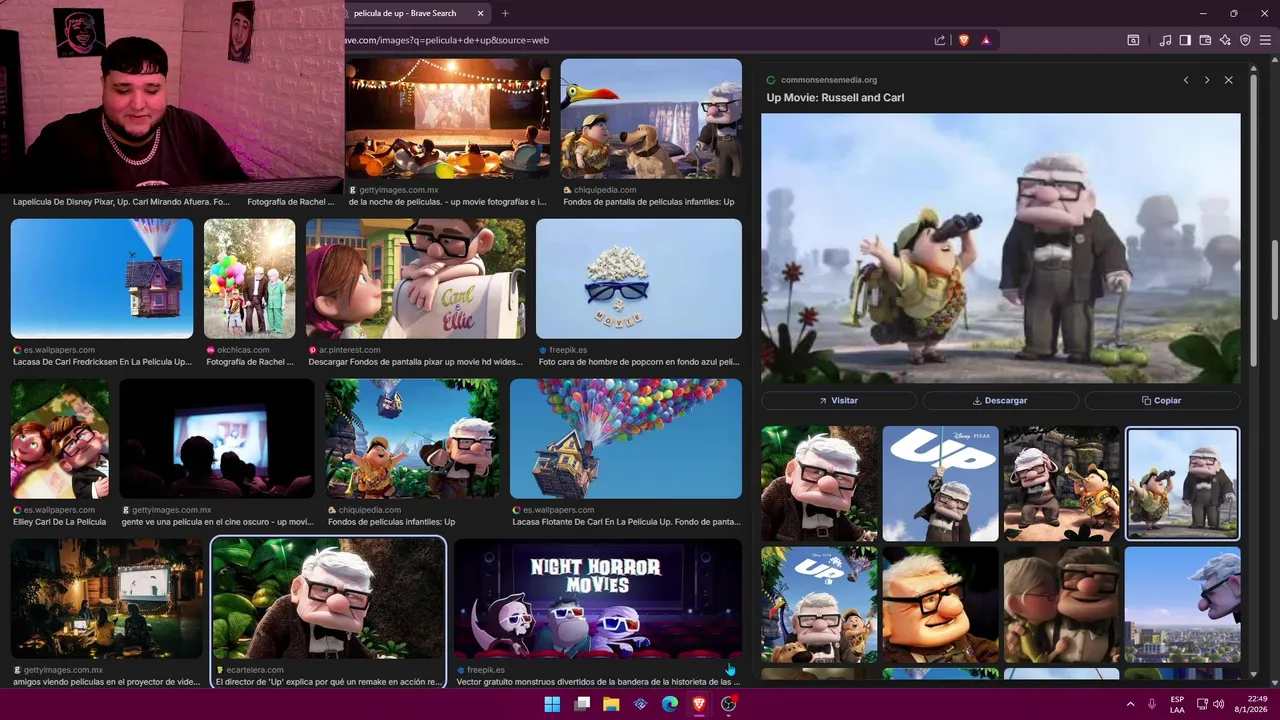
Task: Open Microsoft Edge from taskbar
Action: 670,704
